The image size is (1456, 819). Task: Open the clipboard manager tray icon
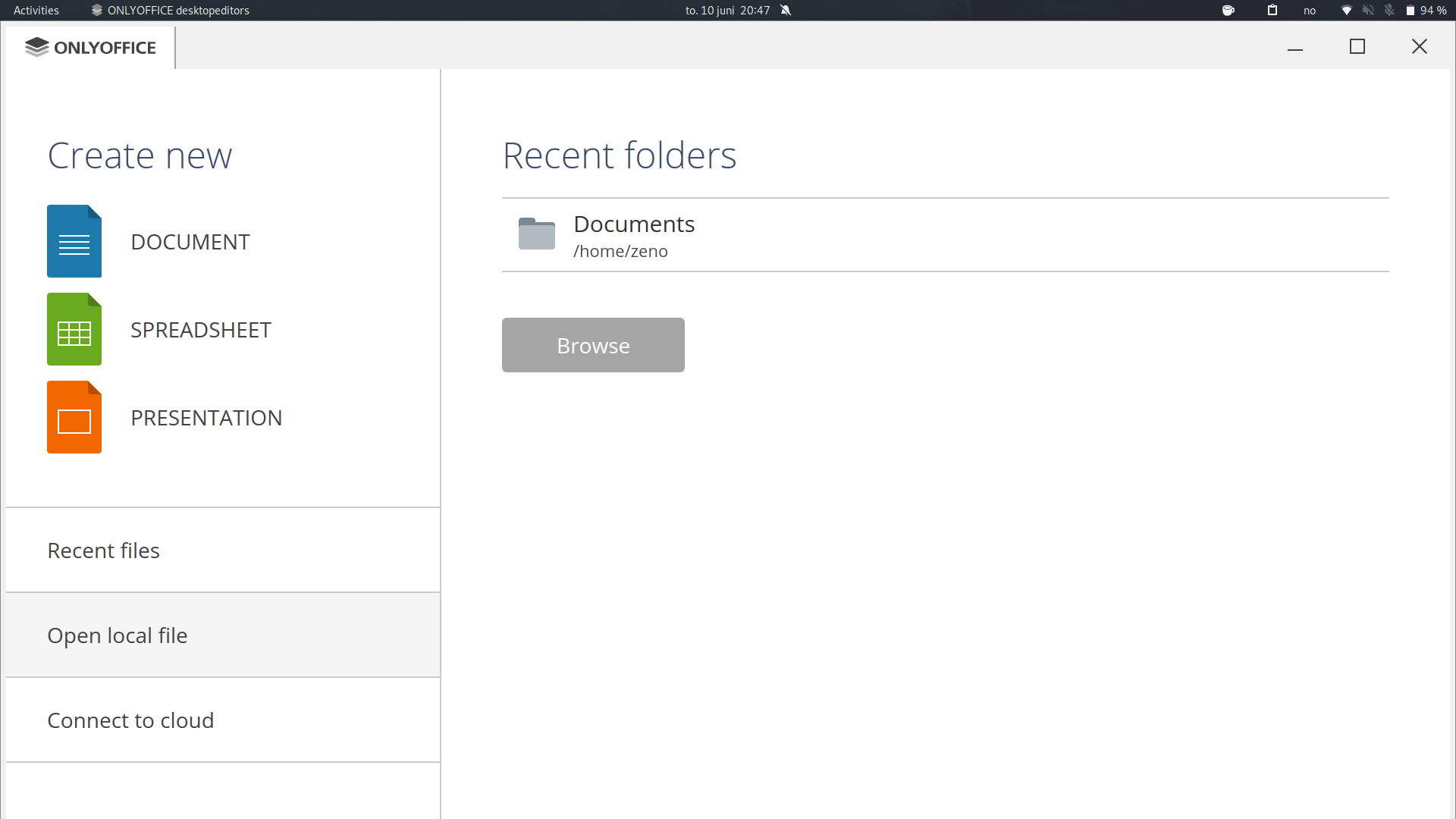click(1272, 10)
